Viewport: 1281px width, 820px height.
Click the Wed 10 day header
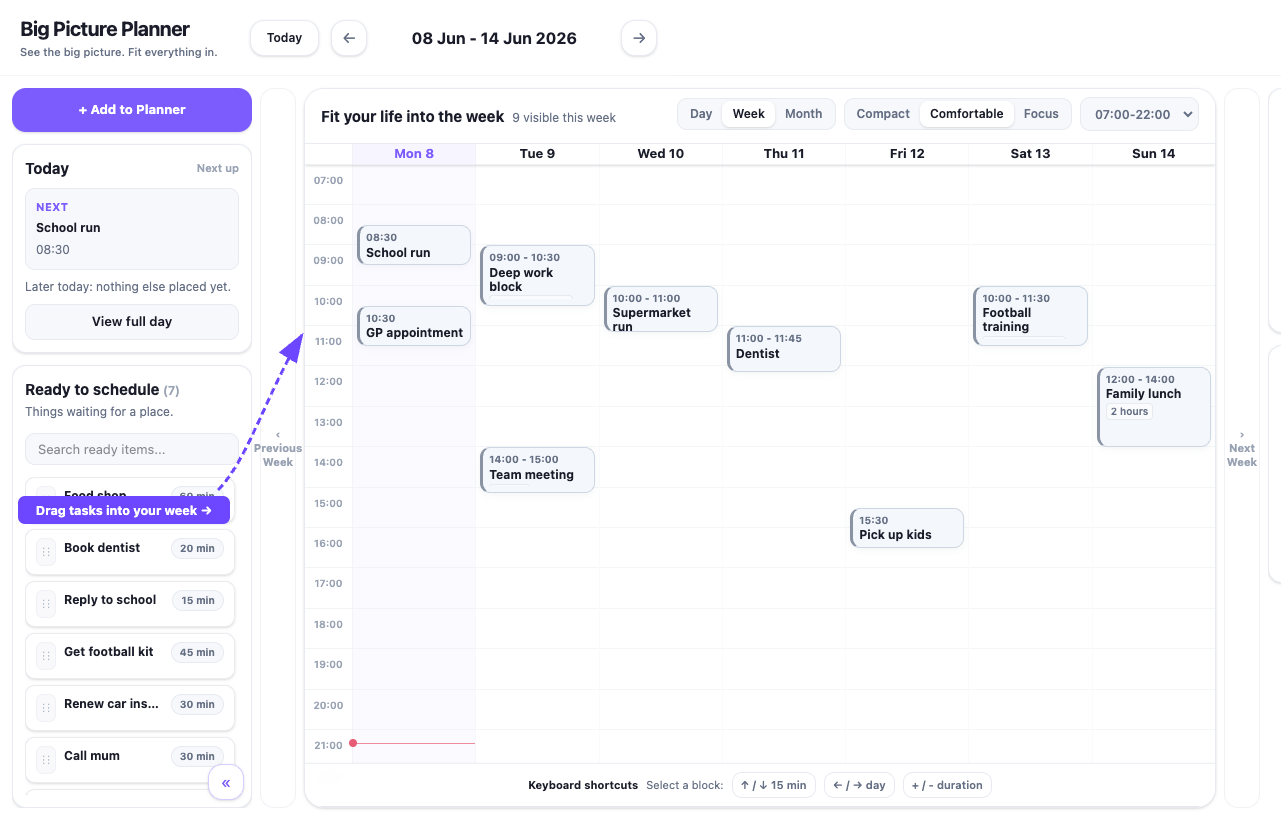point(661,154)
